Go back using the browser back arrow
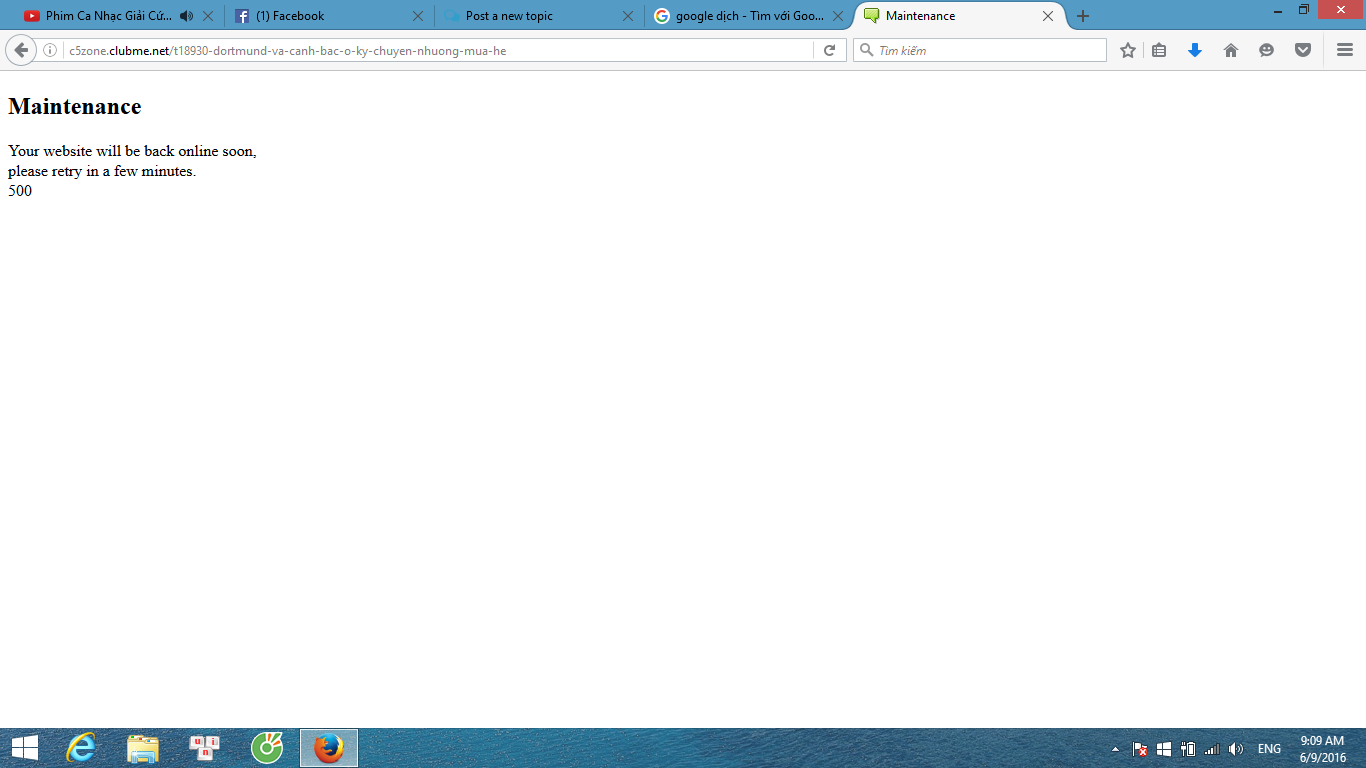The image size is (1366, 768). (x=21, y=50)
